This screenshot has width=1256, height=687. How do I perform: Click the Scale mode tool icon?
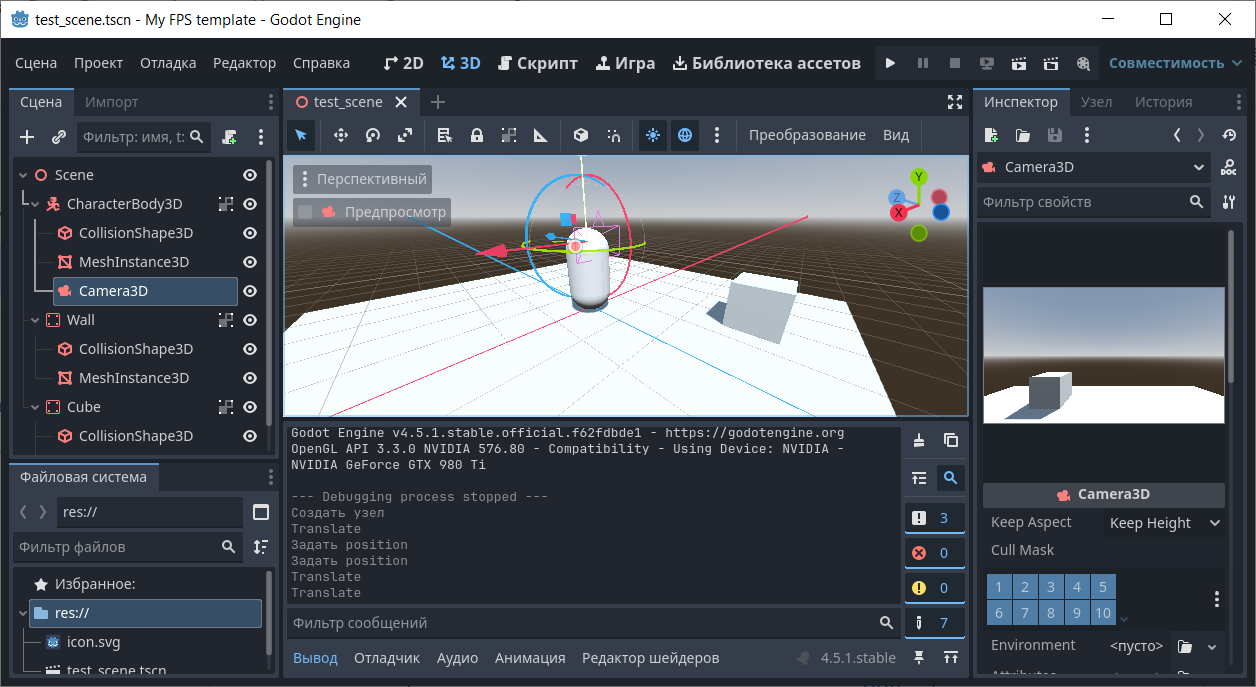(404, 135)
